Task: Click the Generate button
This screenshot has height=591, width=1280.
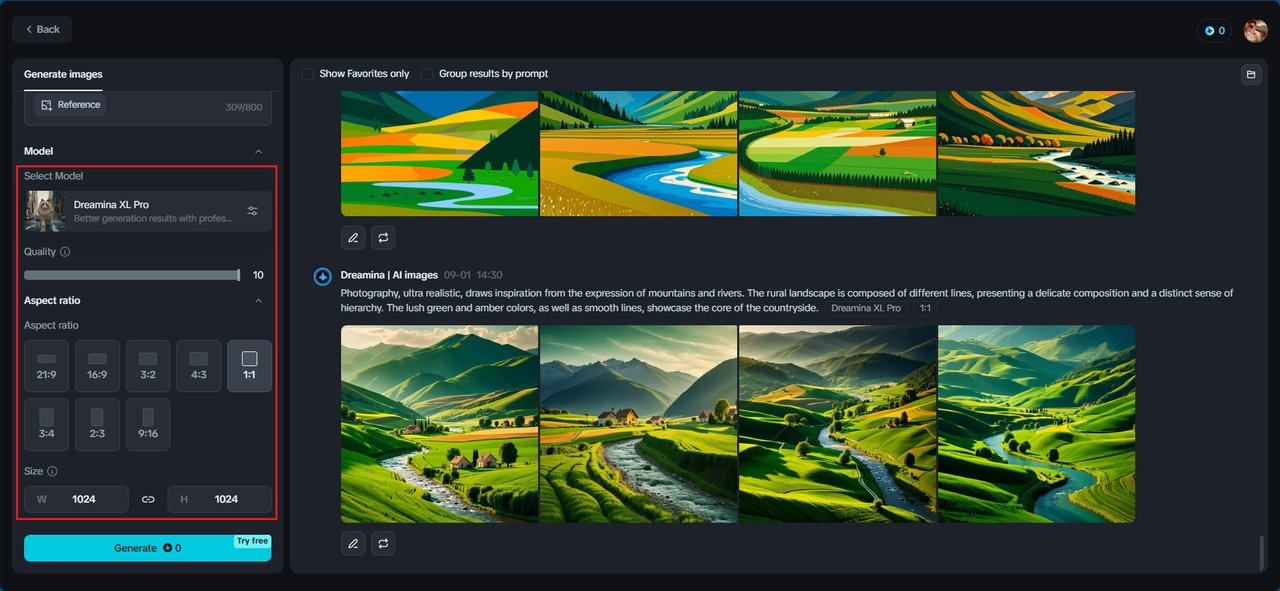Action: pos(148,548)
